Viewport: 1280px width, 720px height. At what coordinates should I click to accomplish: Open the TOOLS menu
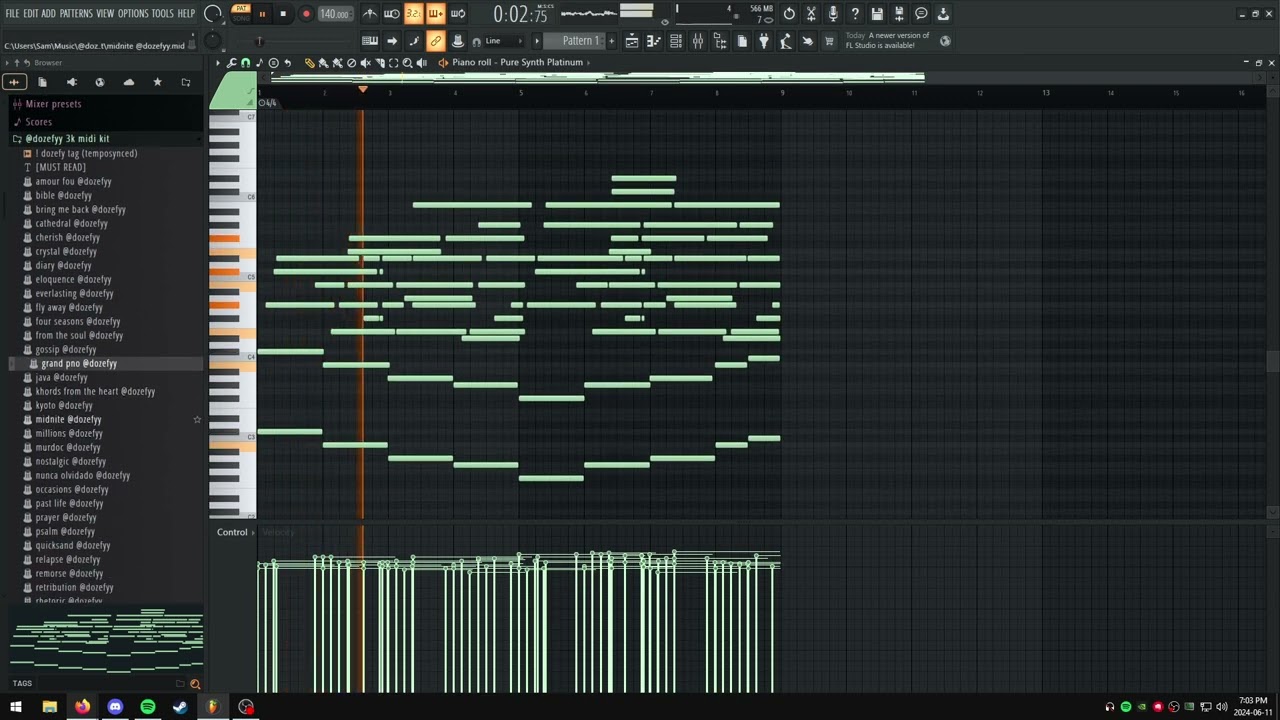[162, 13]
